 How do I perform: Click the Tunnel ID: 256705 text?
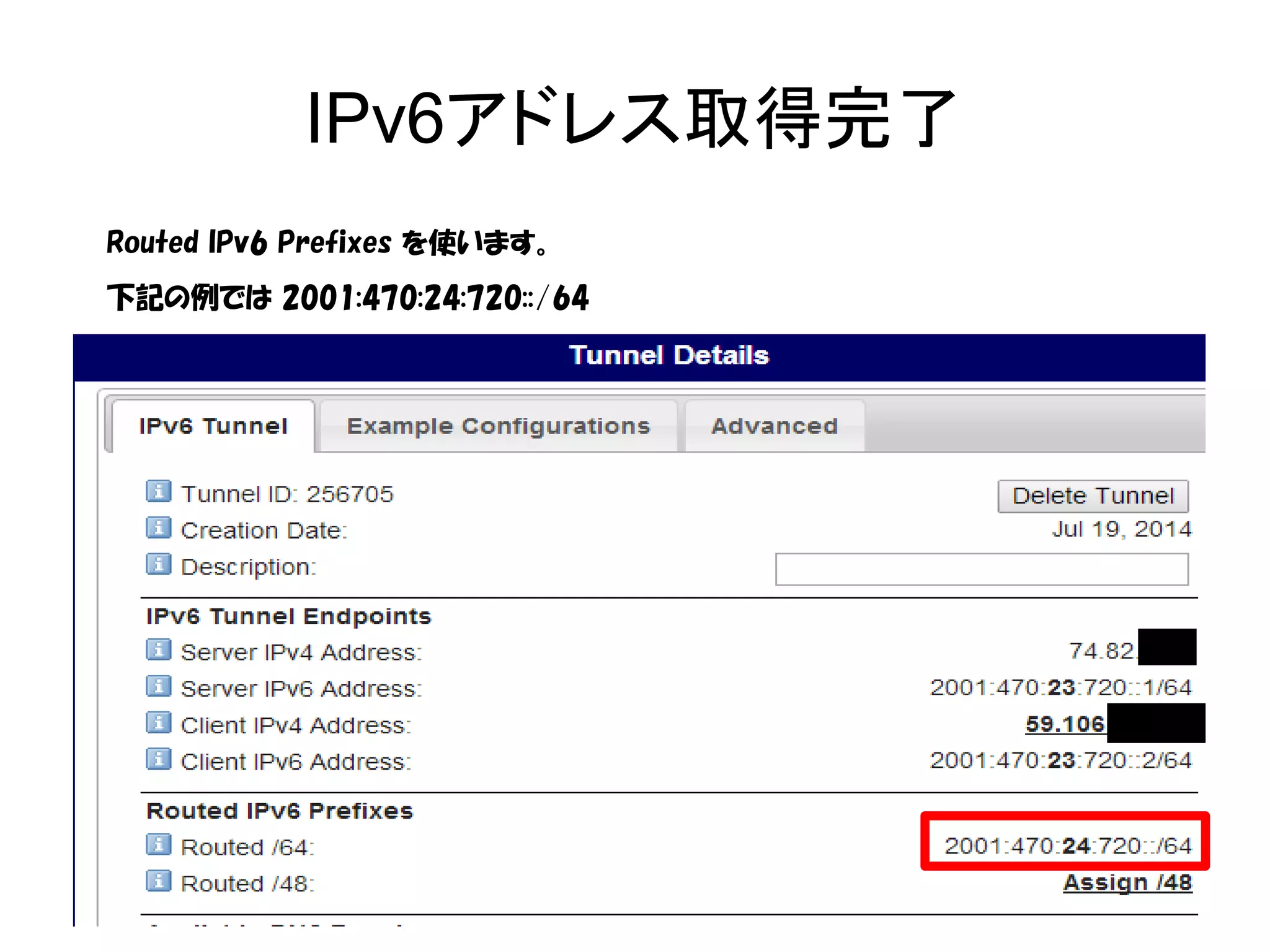[287, 494]
